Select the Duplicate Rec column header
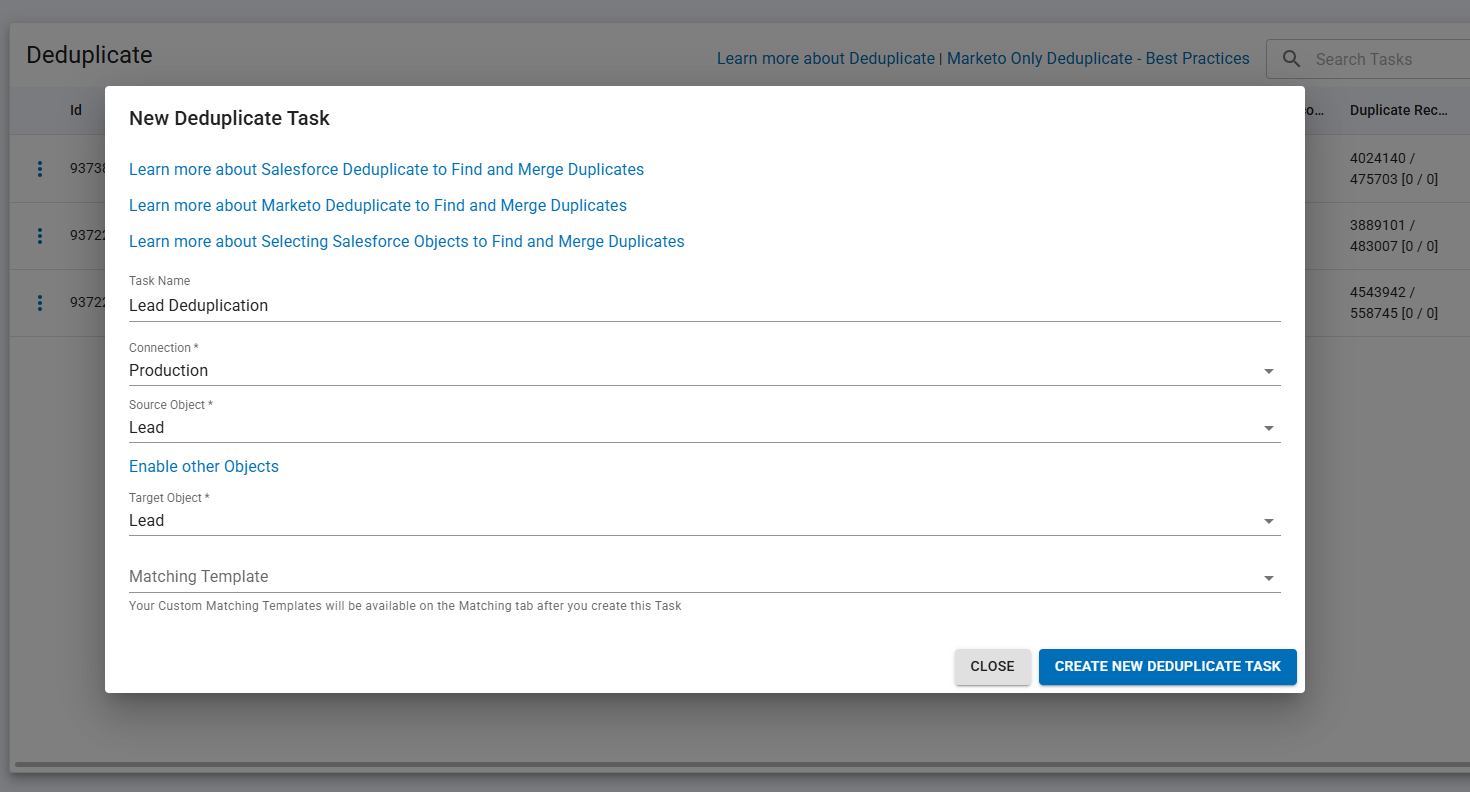 pos(1400,110)
